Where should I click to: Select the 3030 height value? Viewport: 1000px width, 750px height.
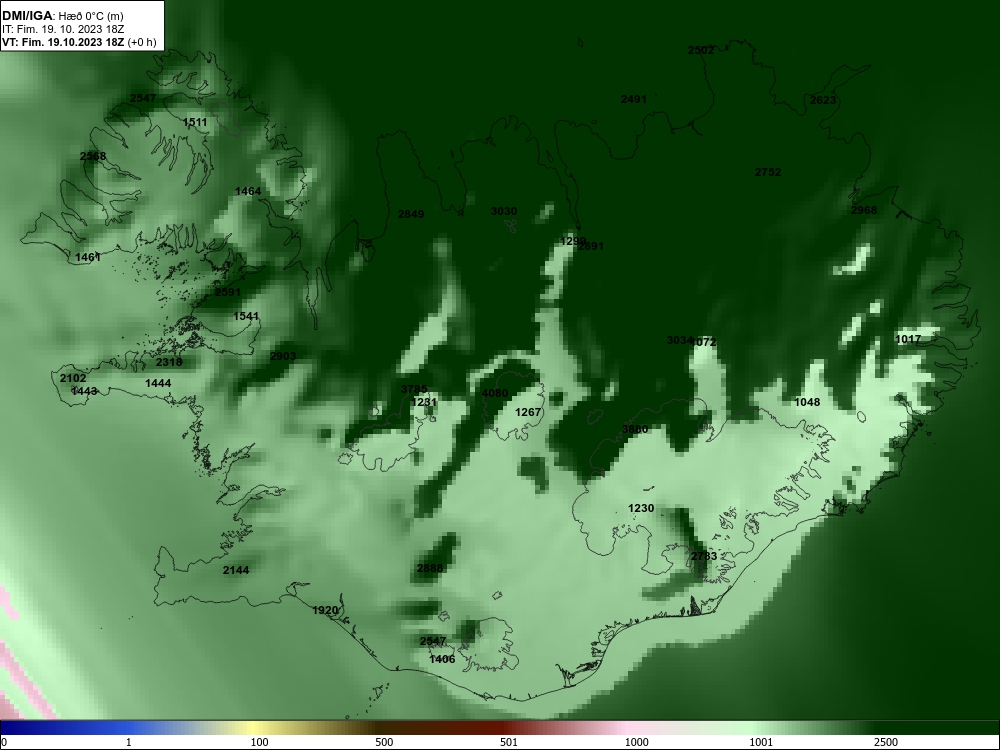click(x=504, y=211)
